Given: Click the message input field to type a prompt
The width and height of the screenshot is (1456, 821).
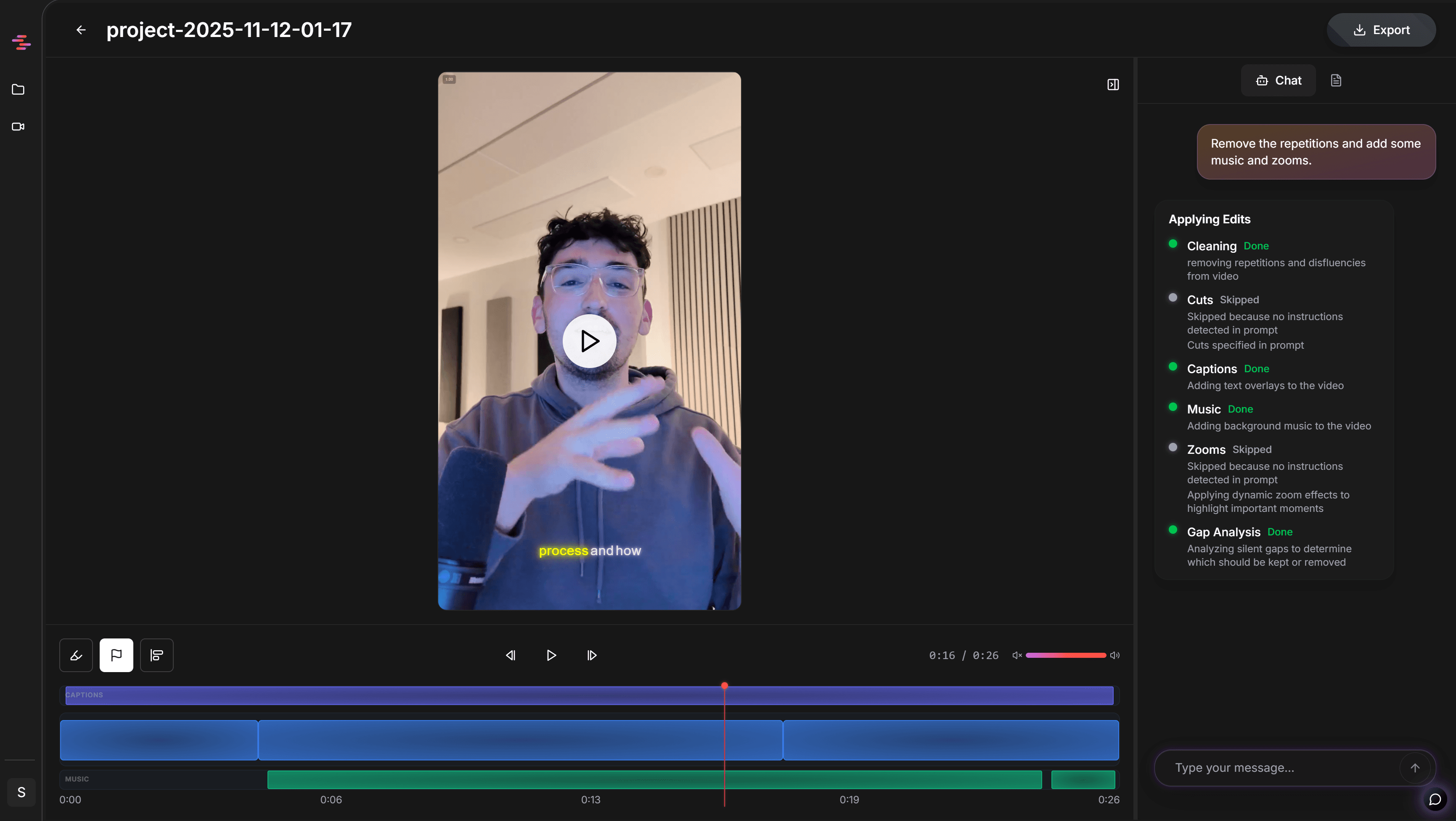Looking at the screenshot, I should coord(1272,767).
